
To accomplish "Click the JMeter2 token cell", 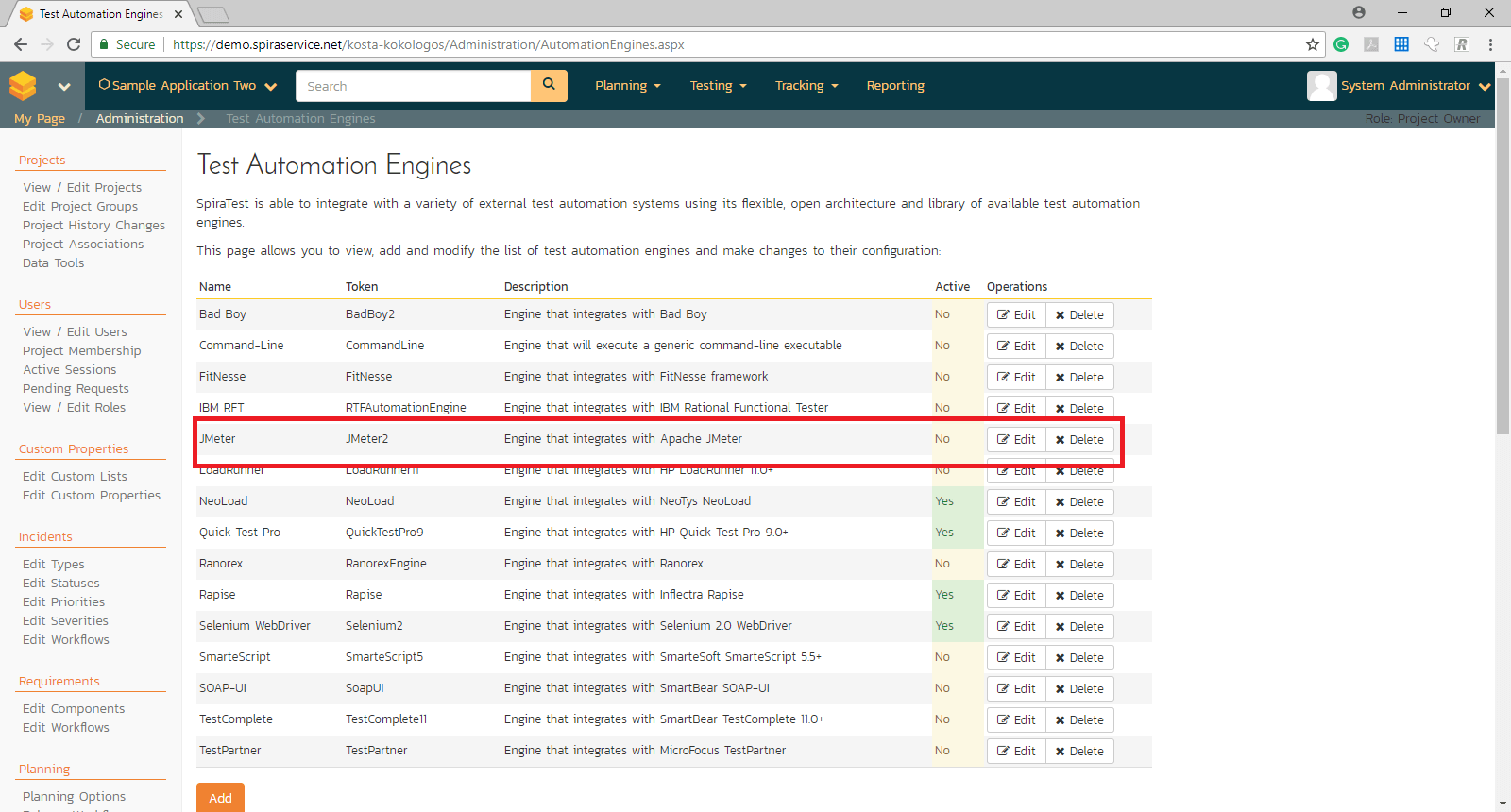I will point(367,439).
